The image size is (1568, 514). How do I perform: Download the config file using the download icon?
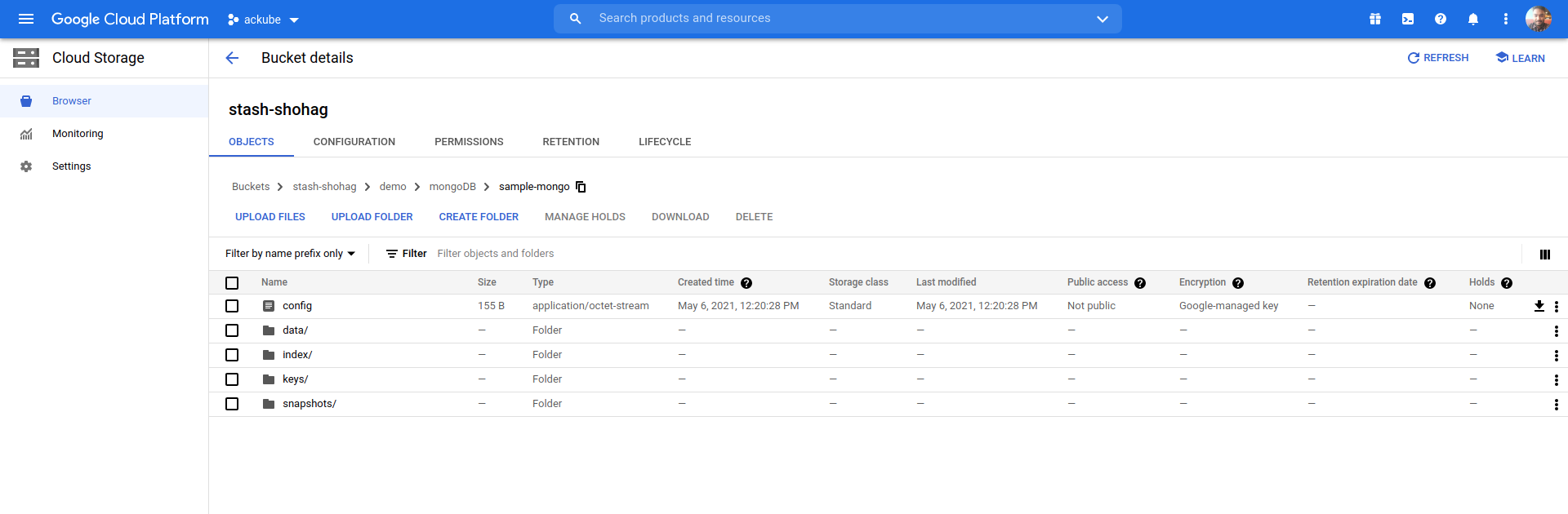coord(1539,306)
